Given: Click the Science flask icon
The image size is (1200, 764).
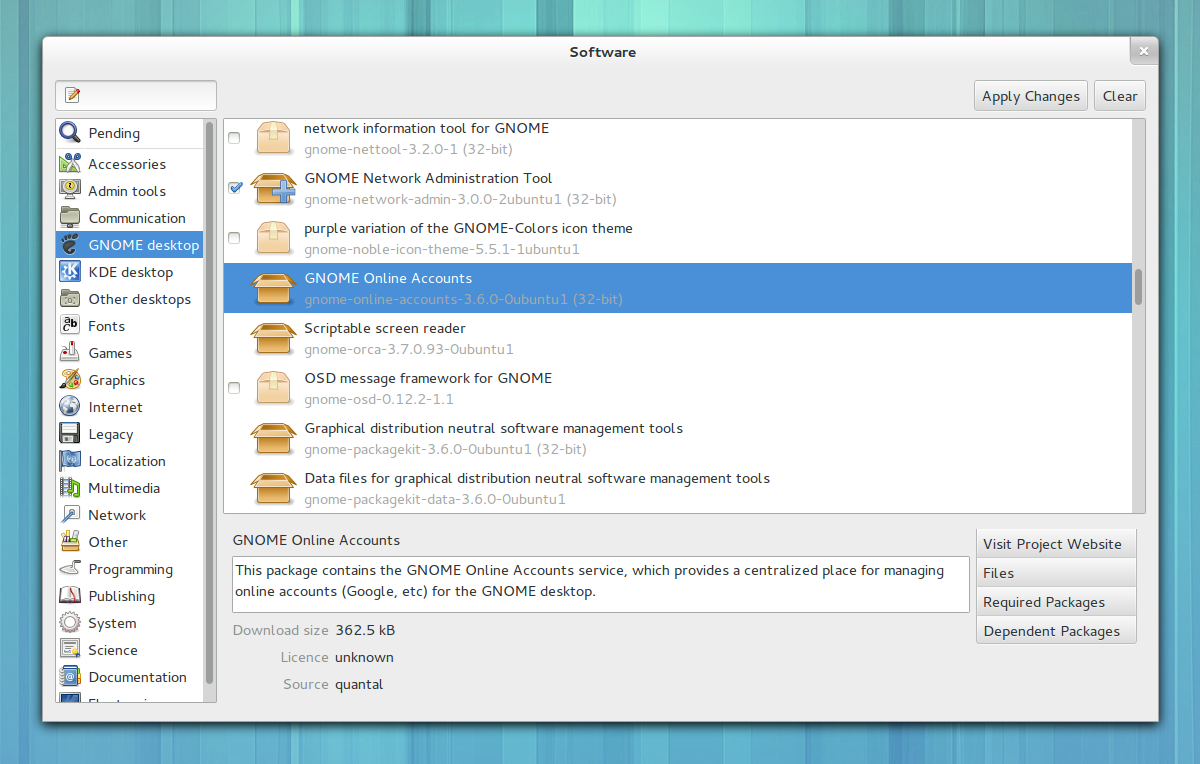Looking at the screenshot, I should (70, 649).
